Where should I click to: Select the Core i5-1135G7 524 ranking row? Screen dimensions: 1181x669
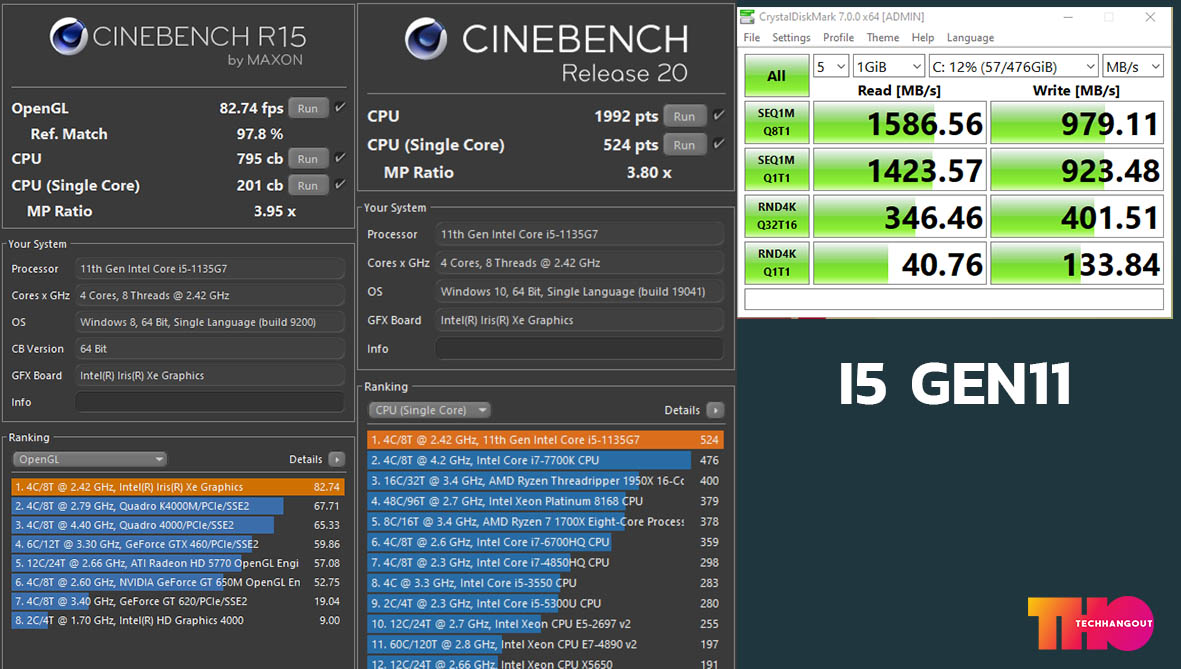pyautogui.click(x=545, y=439)
